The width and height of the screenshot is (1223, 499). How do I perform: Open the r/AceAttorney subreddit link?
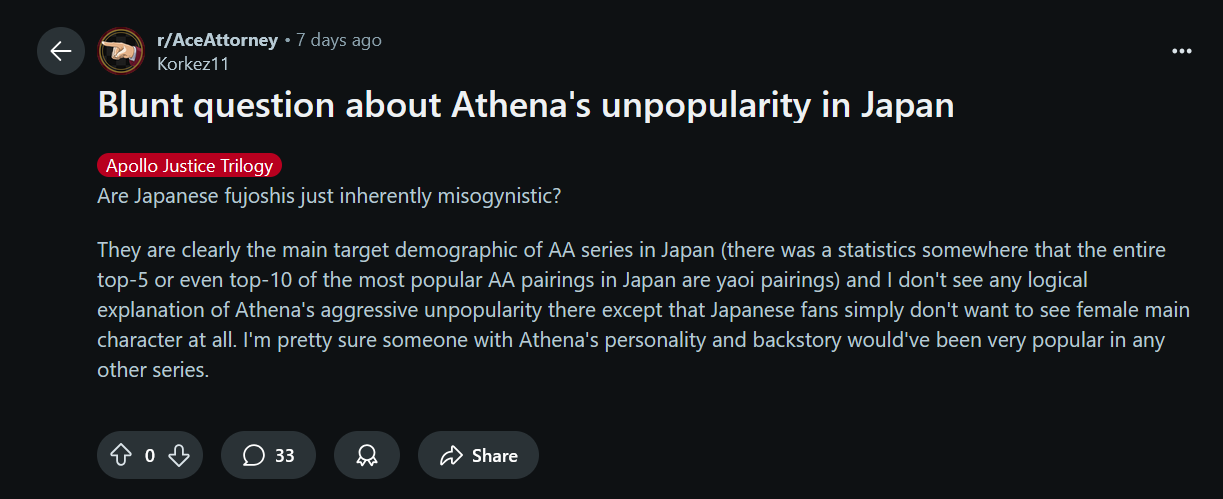(x=217, y=40)
